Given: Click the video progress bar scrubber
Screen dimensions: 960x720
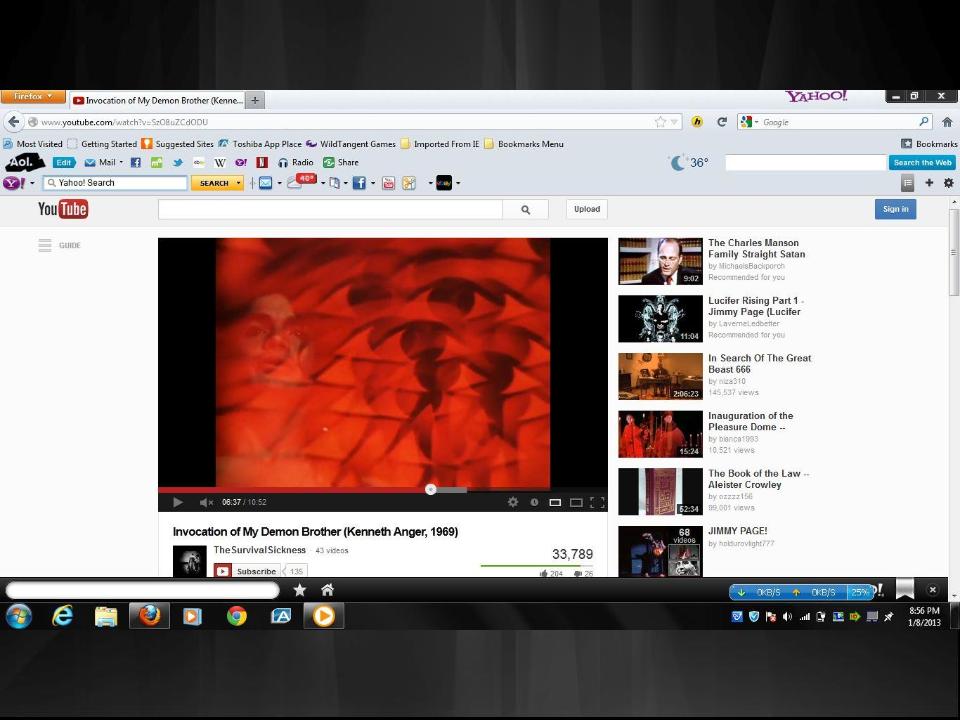Looking at the screenshot, I should (430, 489).
